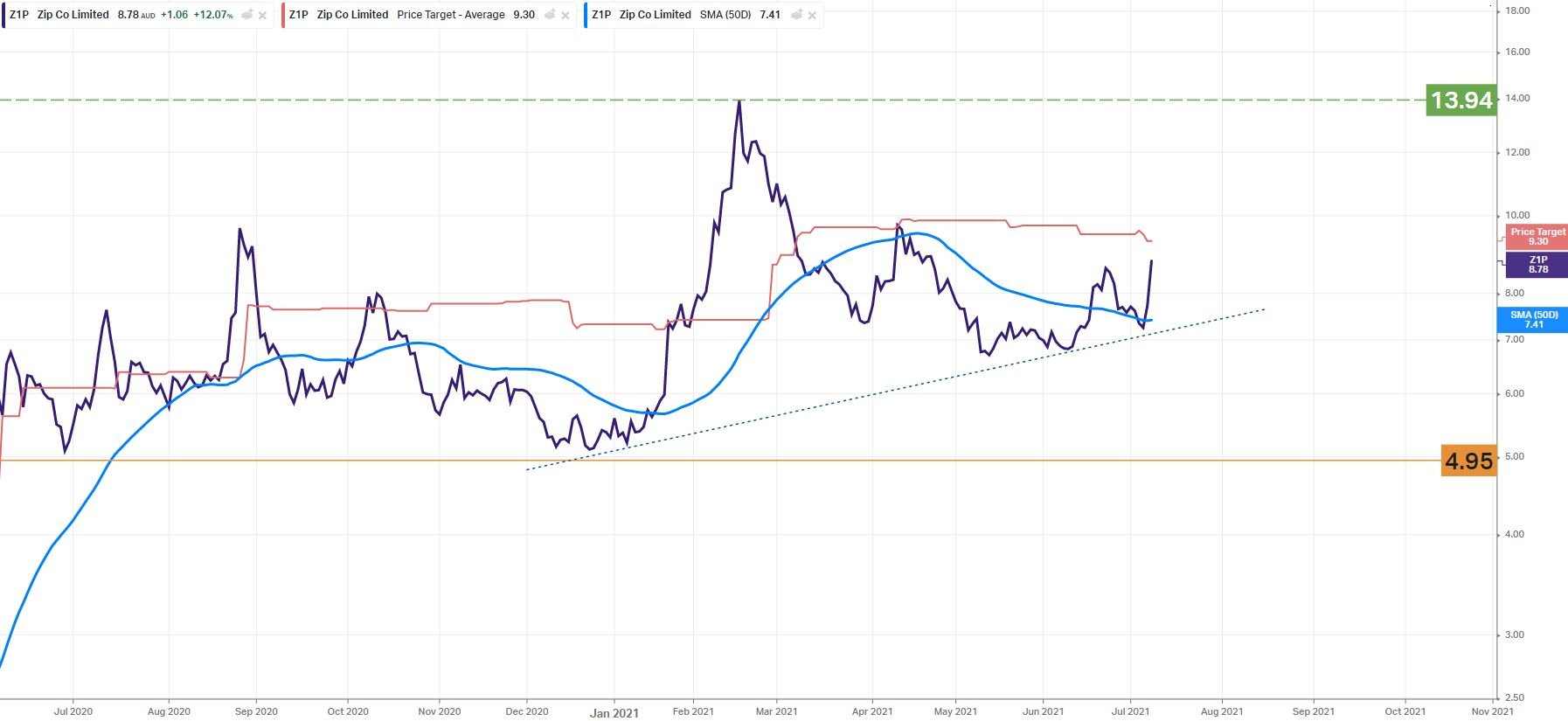Click the 'May 2021' date axis label
The image size is (1568, 721).
955,711
